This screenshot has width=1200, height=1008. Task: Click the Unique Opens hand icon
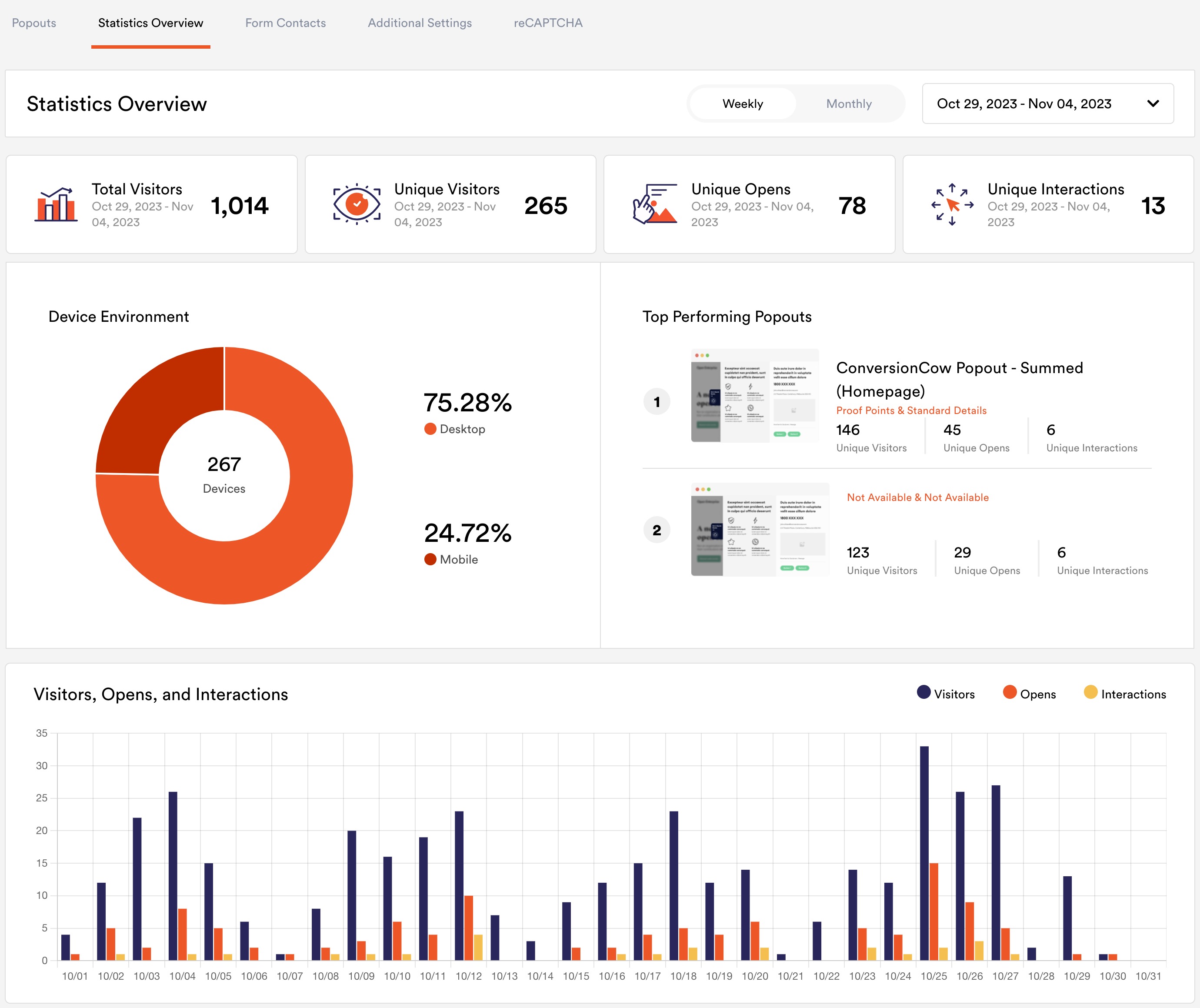pos(655,204)
